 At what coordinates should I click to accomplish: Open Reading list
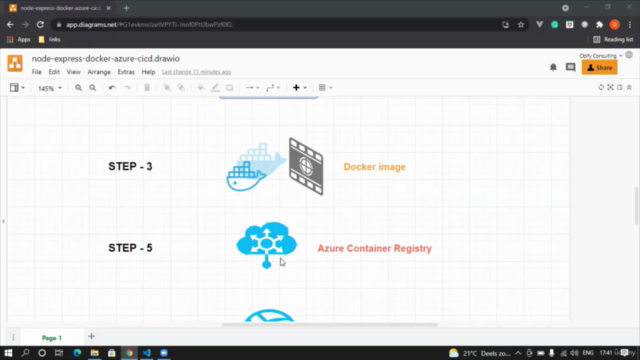point(613,40)
